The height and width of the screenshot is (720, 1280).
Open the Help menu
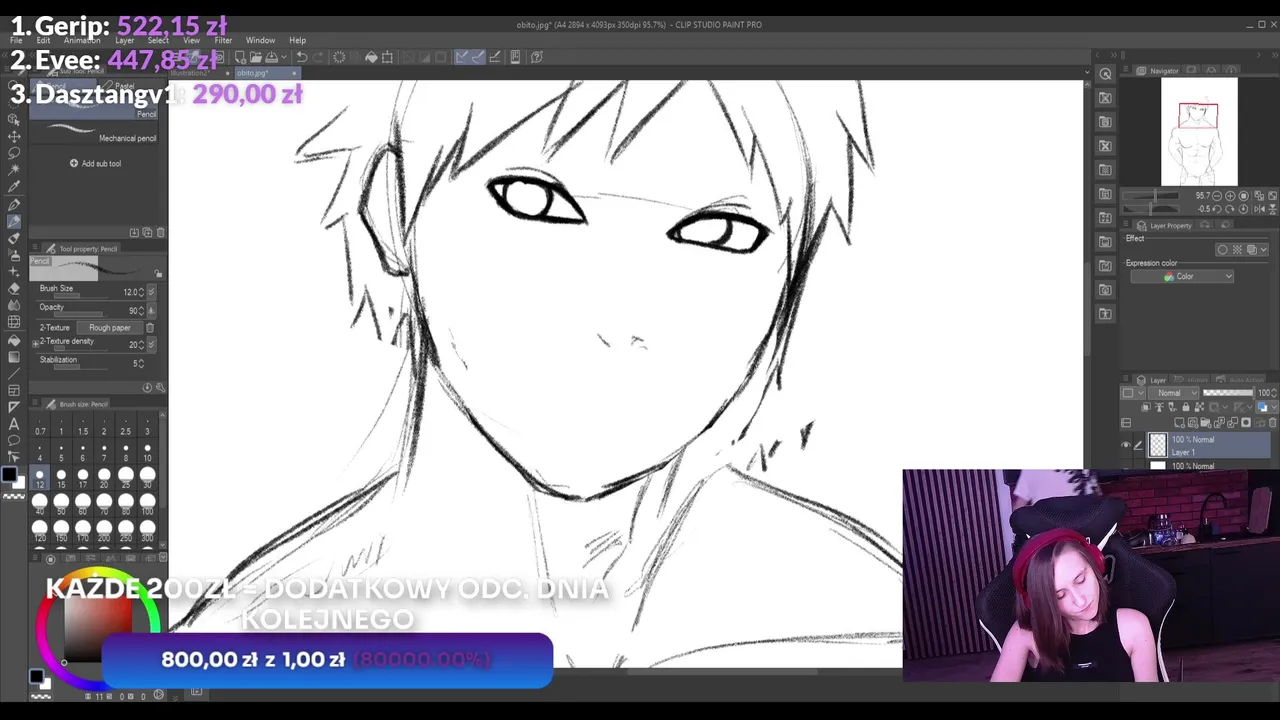297,40
